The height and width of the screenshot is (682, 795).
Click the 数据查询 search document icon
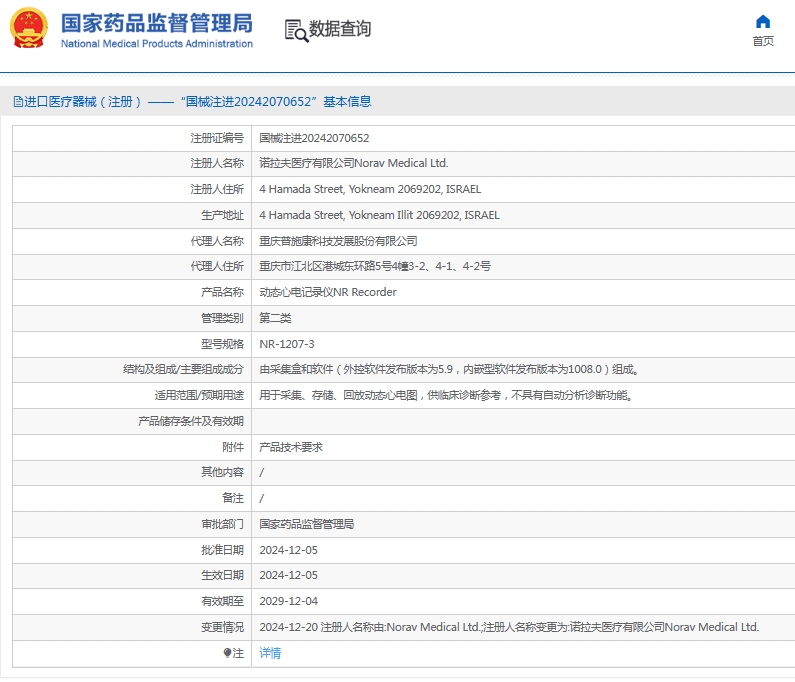[x=296, y=30]
